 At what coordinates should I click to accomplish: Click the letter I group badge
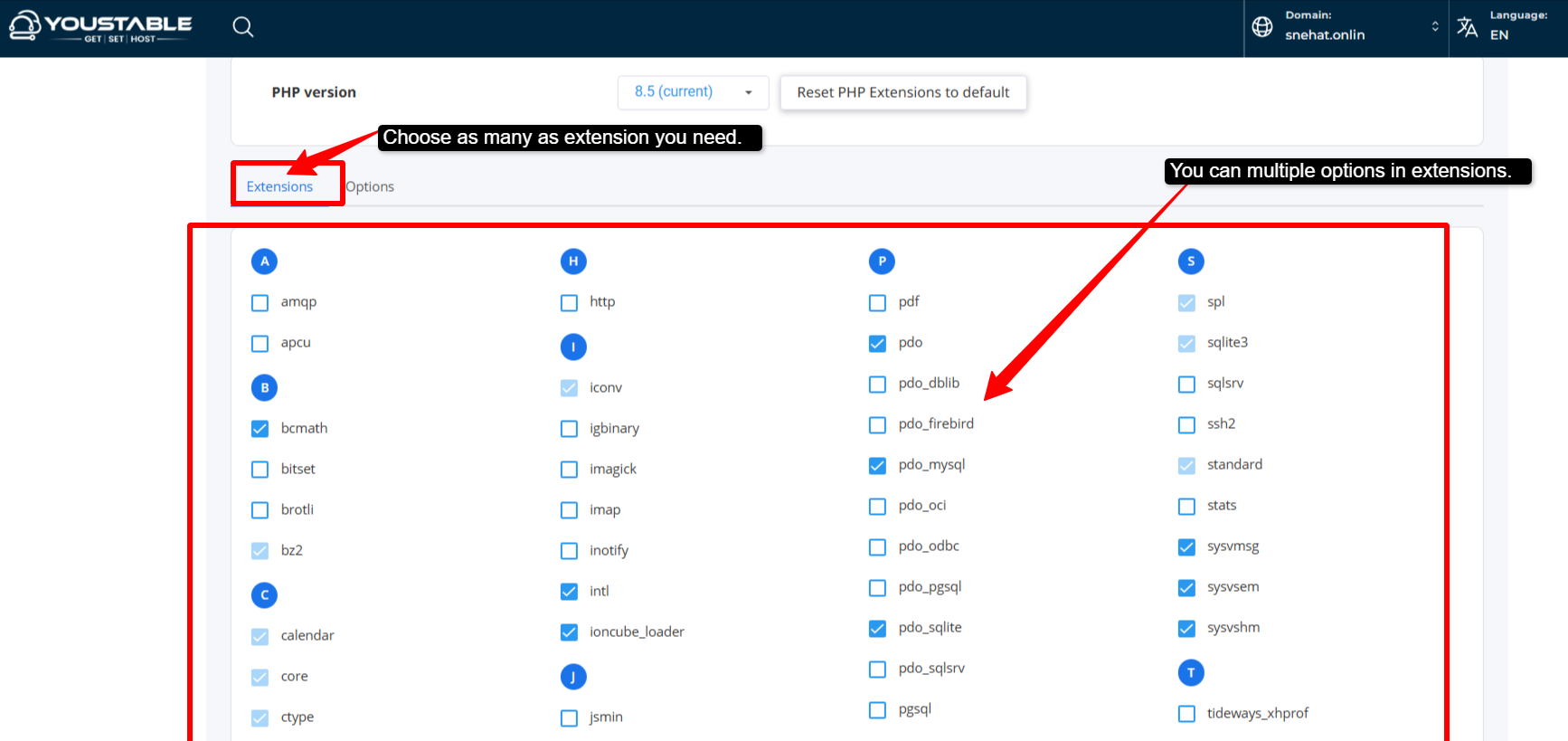[573, 347]
